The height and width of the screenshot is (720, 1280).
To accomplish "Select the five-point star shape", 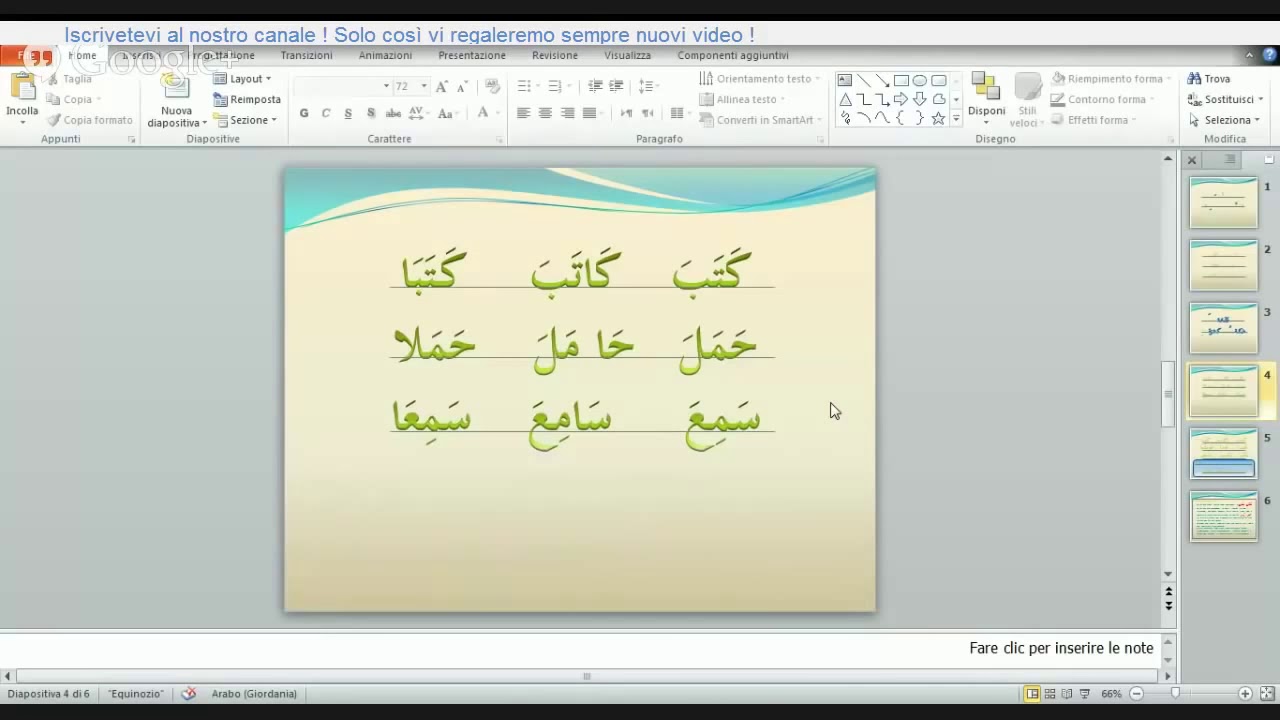I will 938,118.
